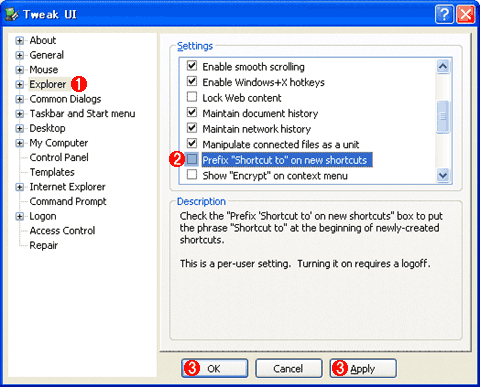Uncheck Manipulate connected files as a unit

192,144
